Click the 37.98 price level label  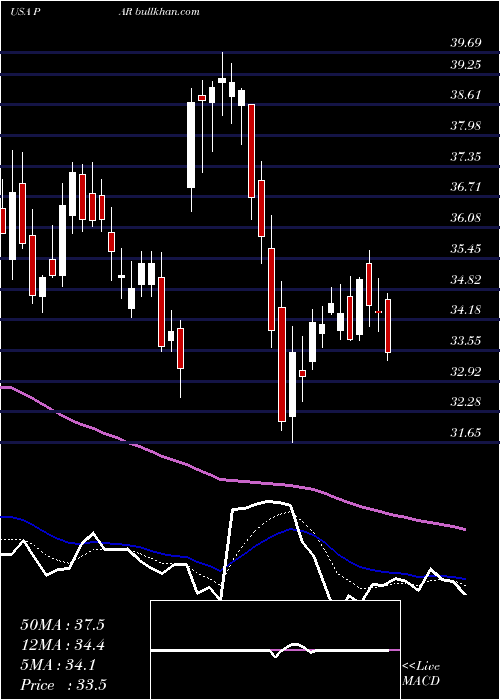point(466,125)
